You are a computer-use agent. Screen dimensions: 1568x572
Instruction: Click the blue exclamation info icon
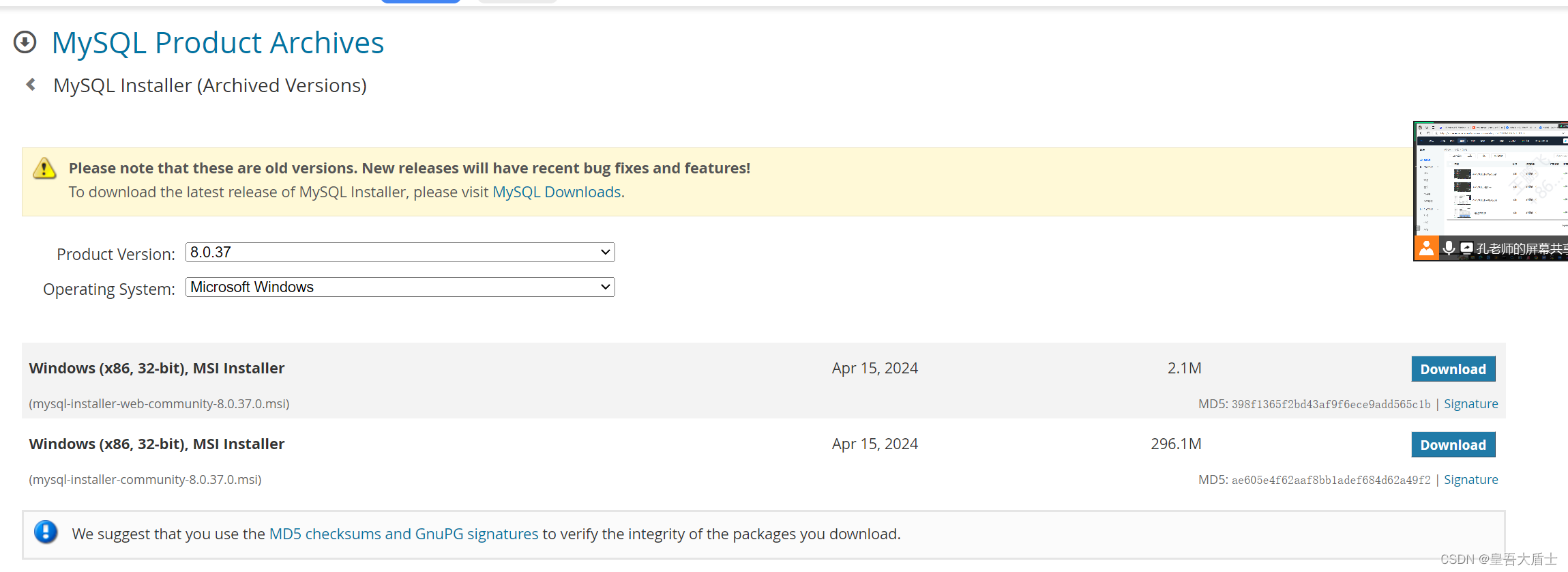(x=46, y=532)
